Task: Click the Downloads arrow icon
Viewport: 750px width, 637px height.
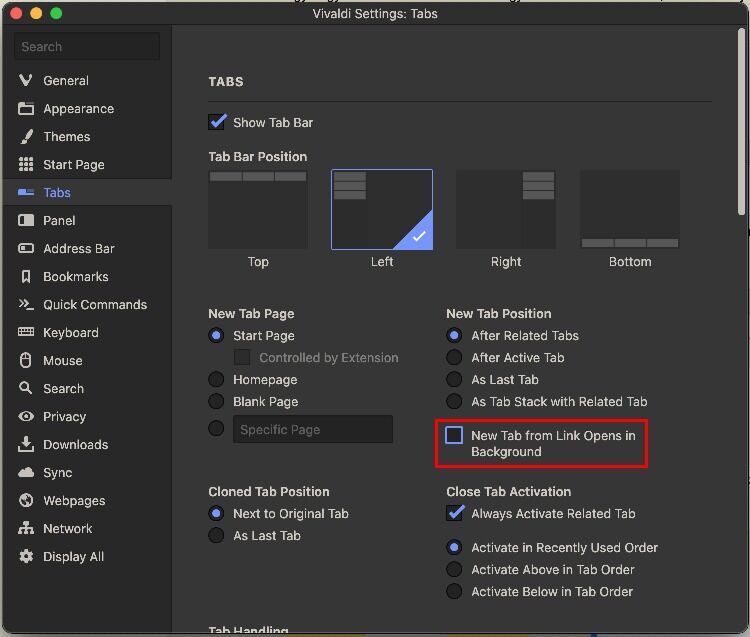Action: pos(26,444)
